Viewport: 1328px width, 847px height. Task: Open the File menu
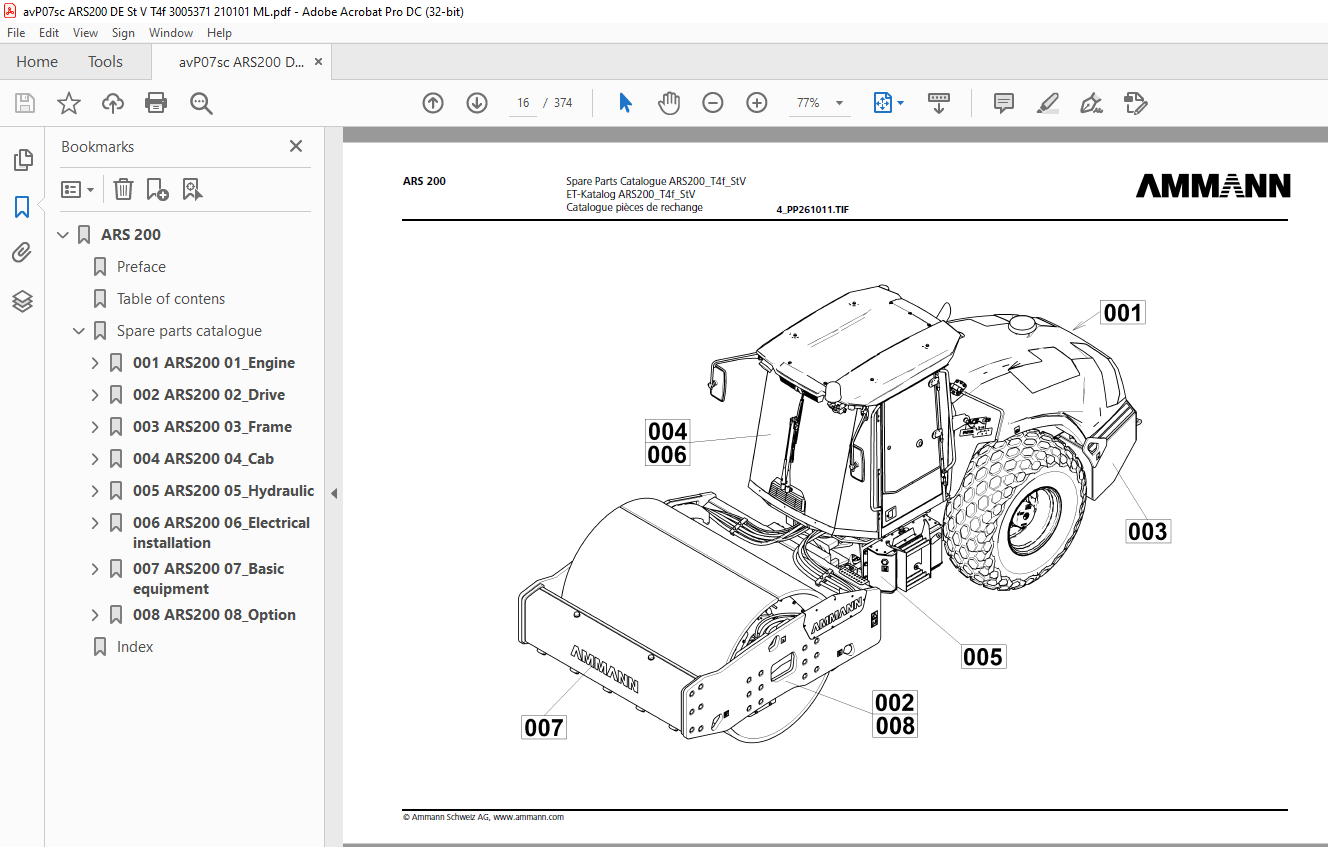pos(16,33)
